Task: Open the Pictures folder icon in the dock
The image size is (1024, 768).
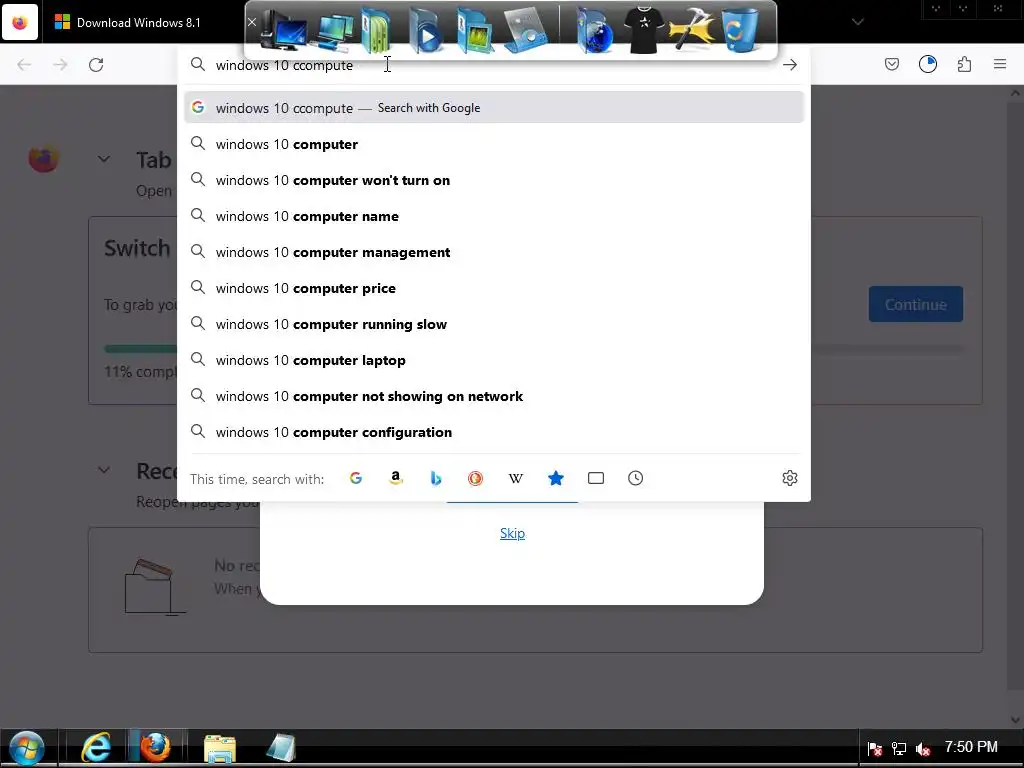Action: click(474, 30)
